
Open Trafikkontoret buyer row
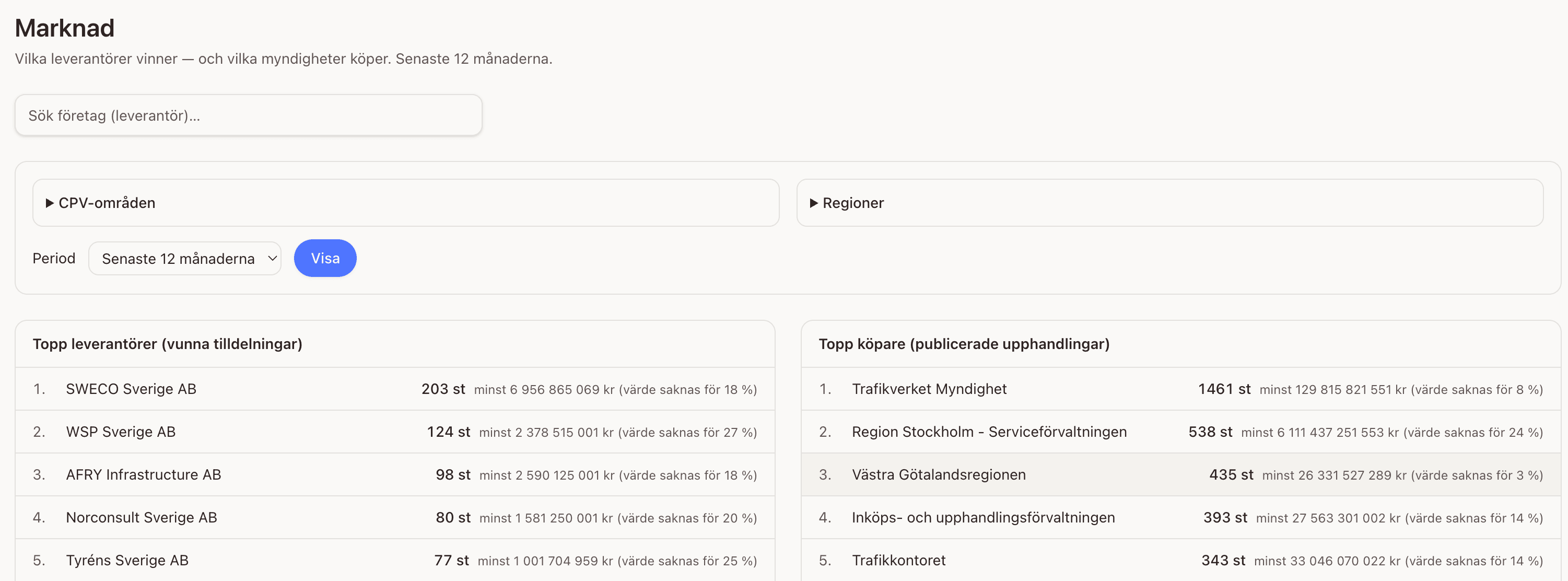click(1181, 560)
